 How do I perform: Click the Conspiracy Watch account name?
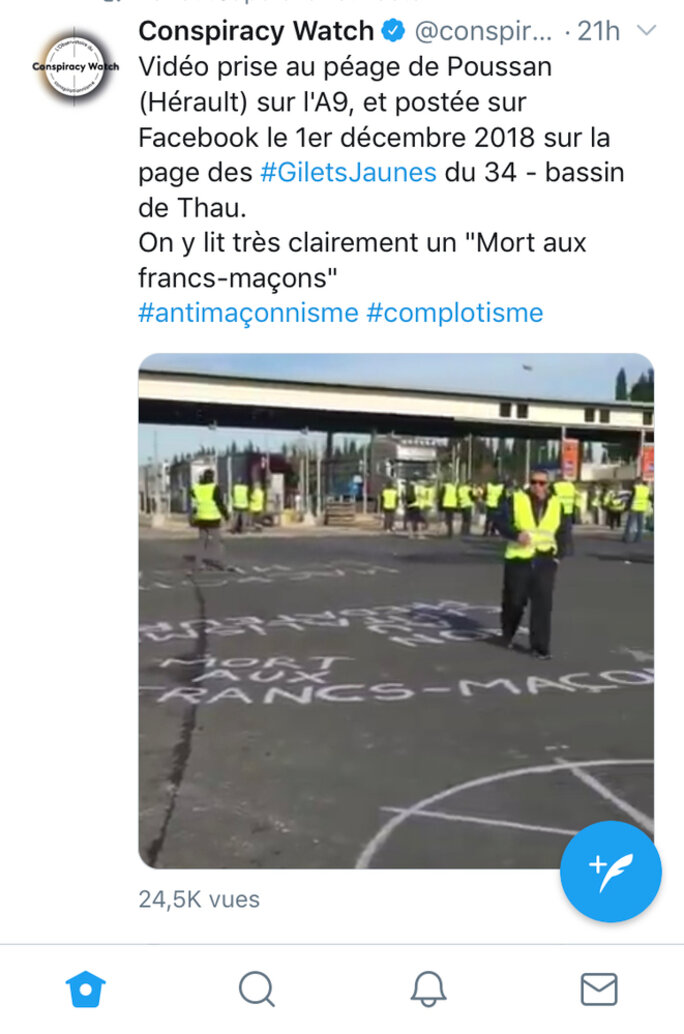[256, 31]
